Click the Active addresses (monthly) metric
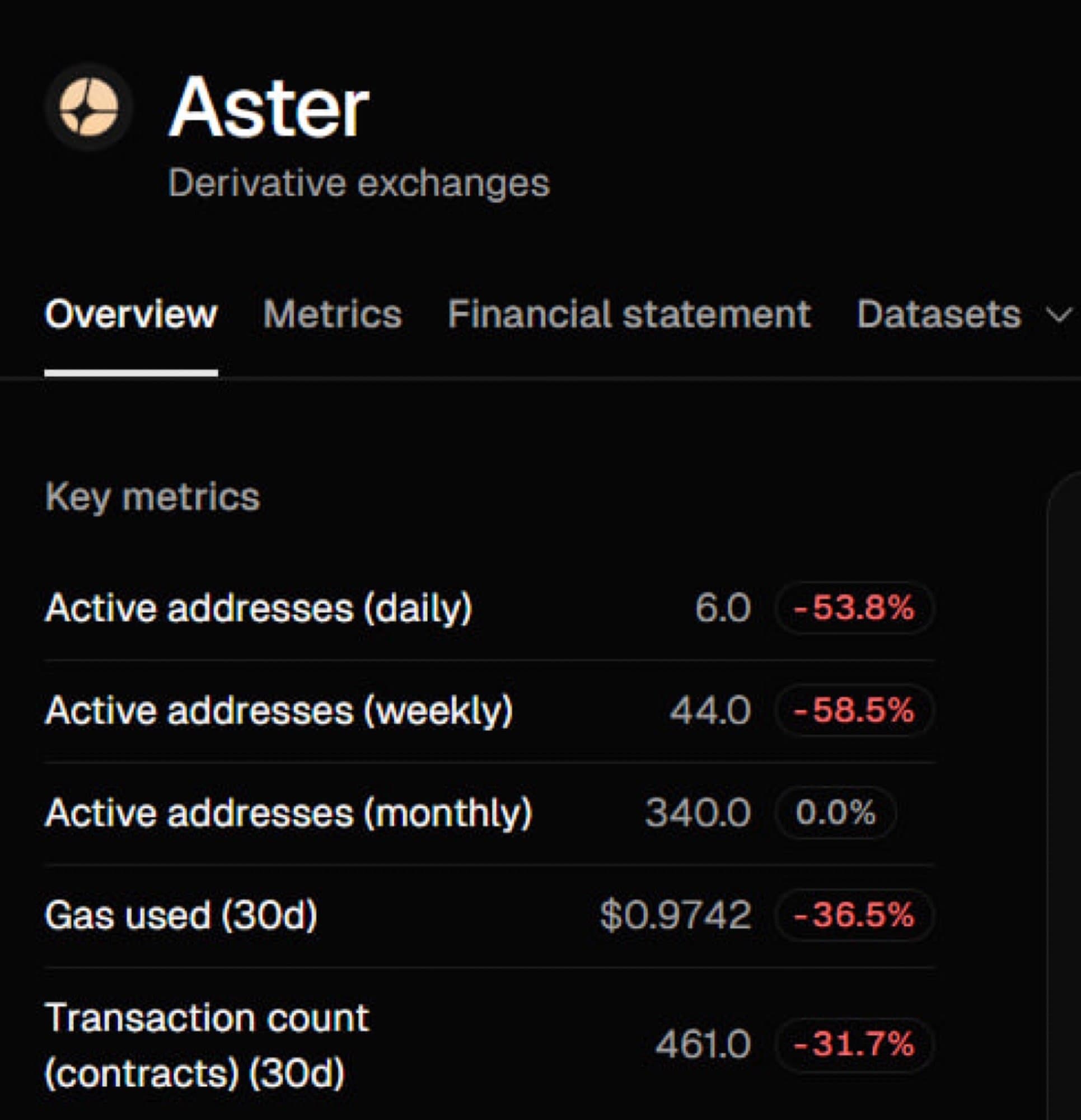The height and width of the screenshot is (1120, 1081). [x=288, y=813]
